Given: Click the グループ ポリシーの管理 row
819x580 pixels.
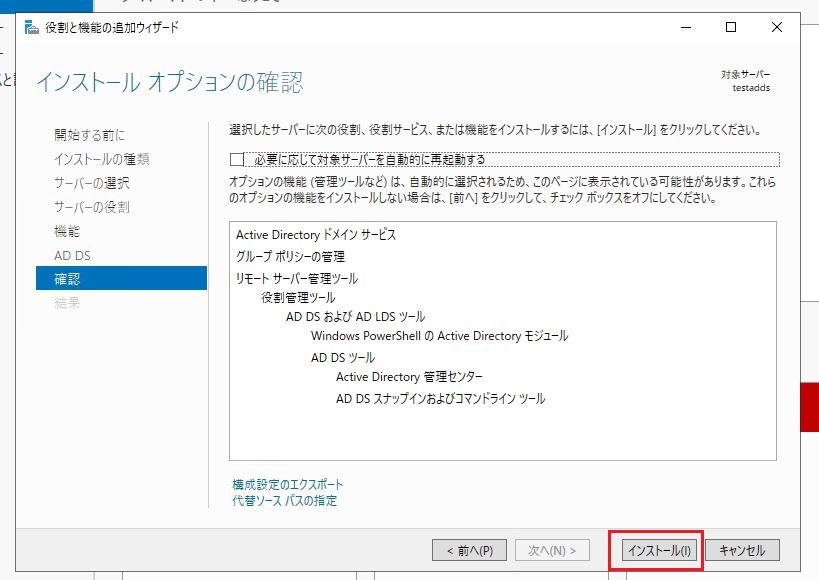Looking at the screenshot, I should 290,256.
